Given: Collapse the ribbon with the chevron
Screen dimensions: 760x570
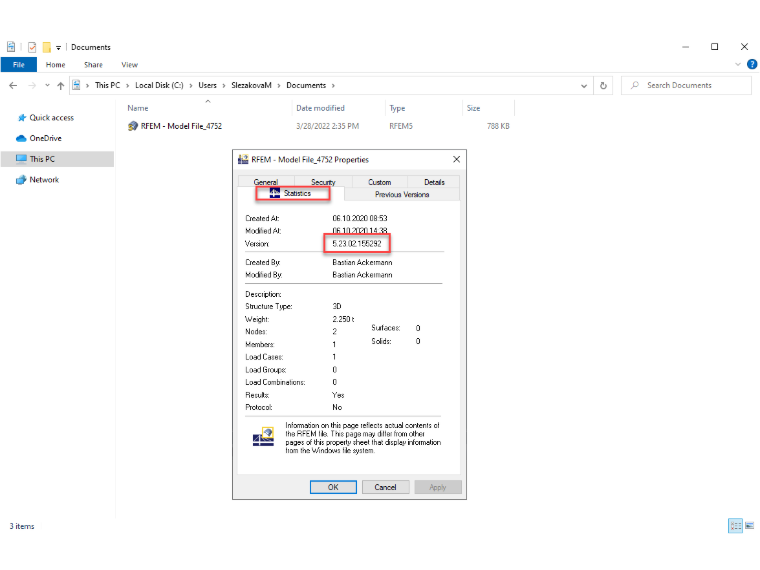Looking at the screenshot, I should [738, 64].
